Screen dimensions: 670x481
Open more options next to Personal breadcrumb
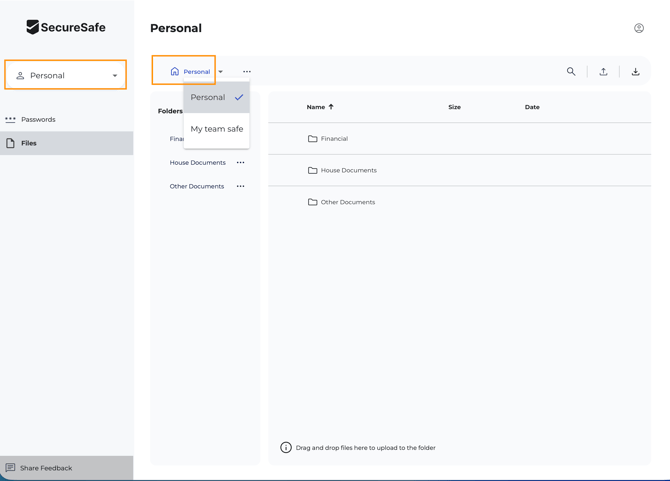point(247,72)
